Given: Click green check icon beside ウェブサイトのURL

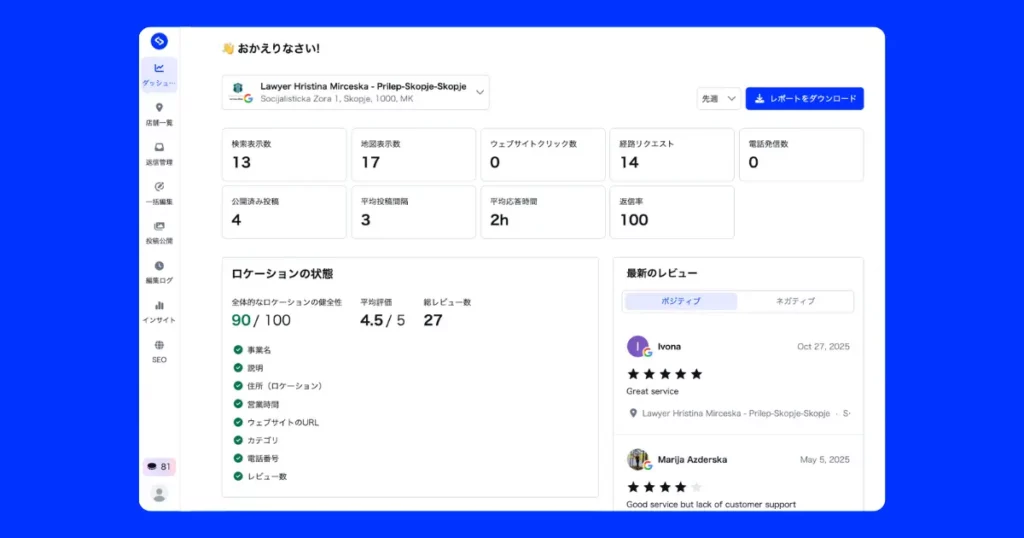Looking at the screenshot, I should [x=238, y=422].
